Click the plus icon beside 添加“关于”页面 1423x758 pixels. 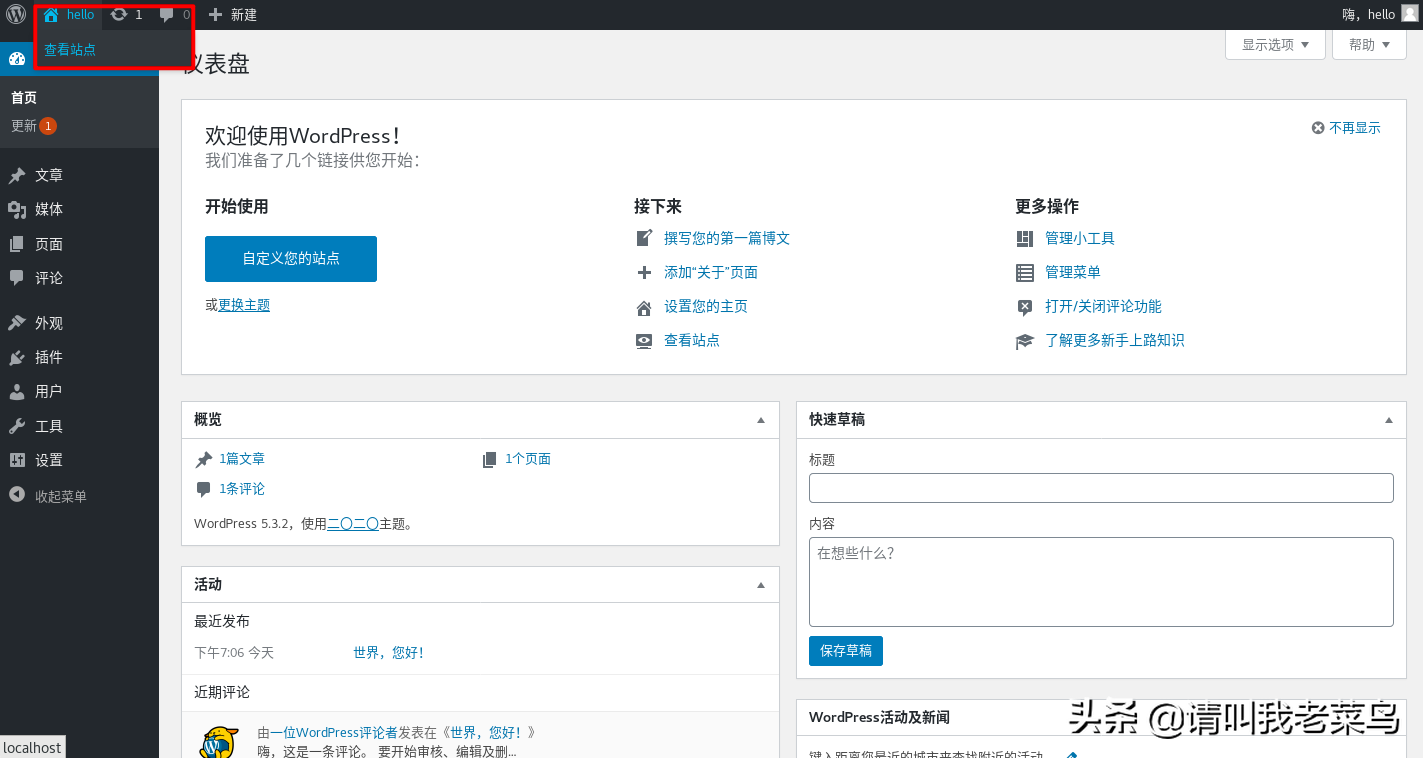click(x=644, y=272)
